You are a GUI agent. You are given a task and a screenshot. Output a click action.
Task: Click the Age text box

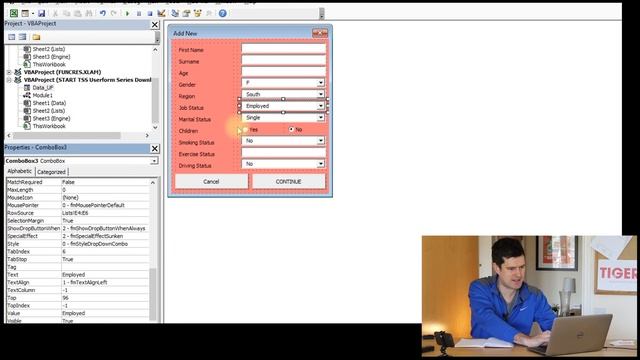284,72
